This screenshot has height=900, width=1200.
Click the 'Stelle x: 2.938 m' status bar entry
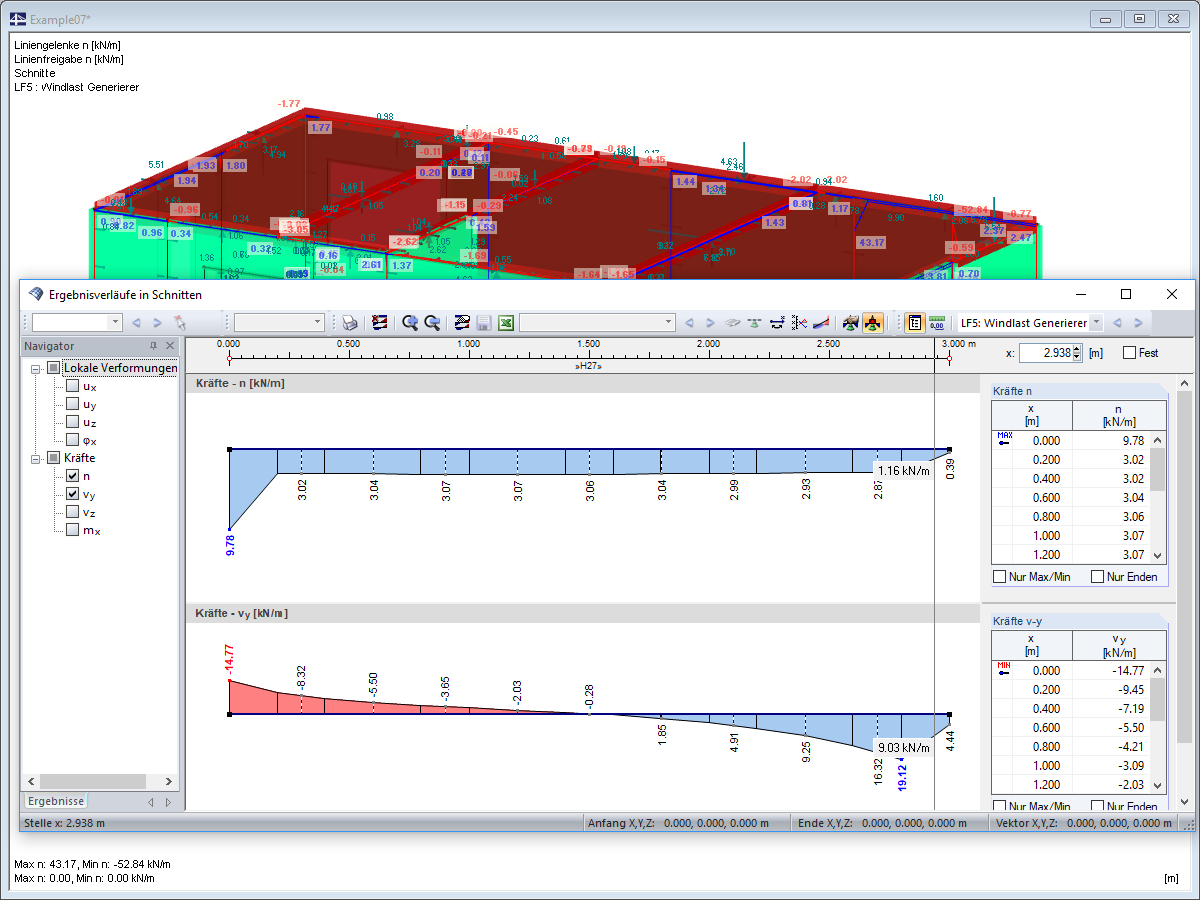(x=65, y=823)
